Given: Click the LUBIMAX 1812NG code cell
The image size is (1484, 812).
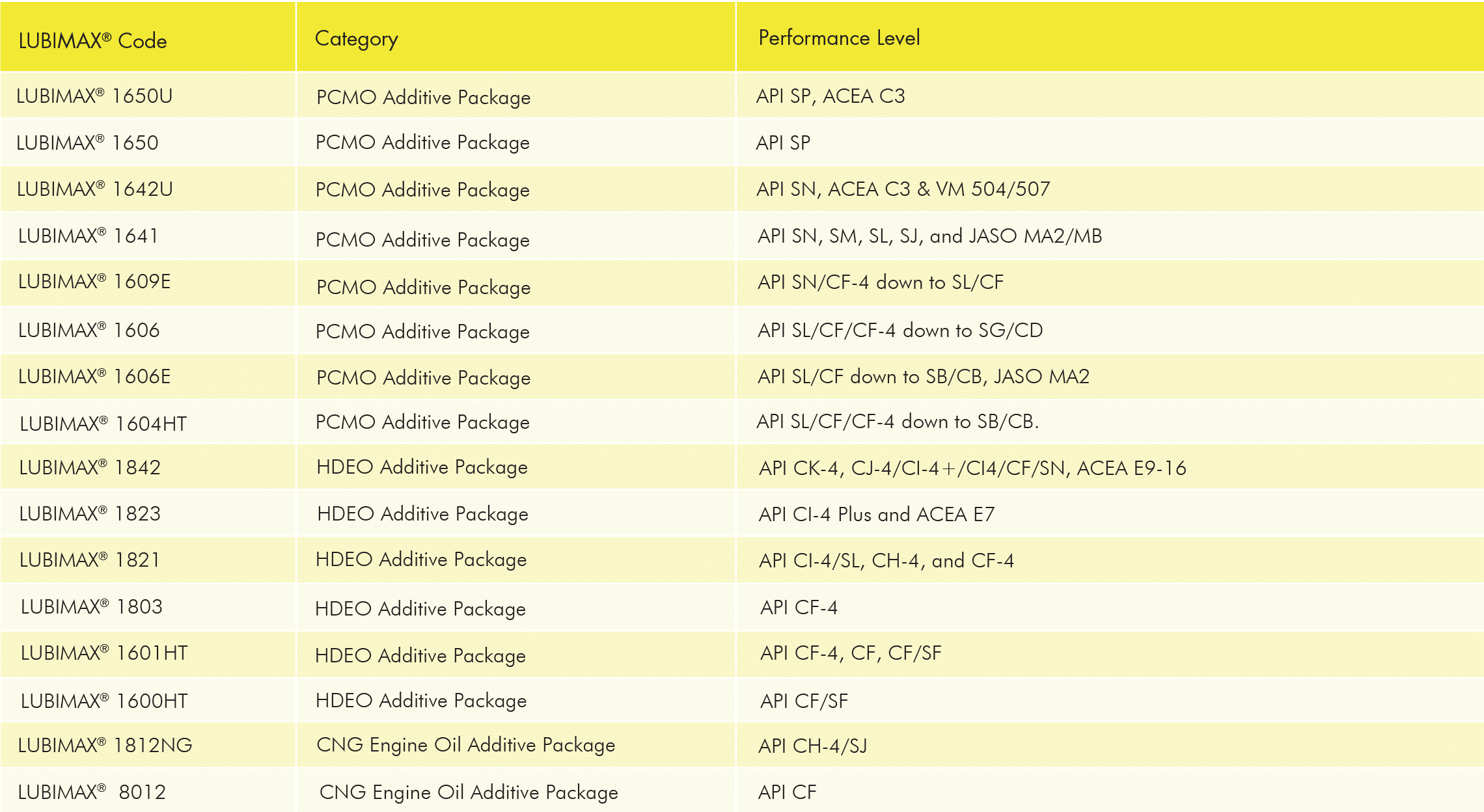Looking at the screenshot, I should coord(147,745).
